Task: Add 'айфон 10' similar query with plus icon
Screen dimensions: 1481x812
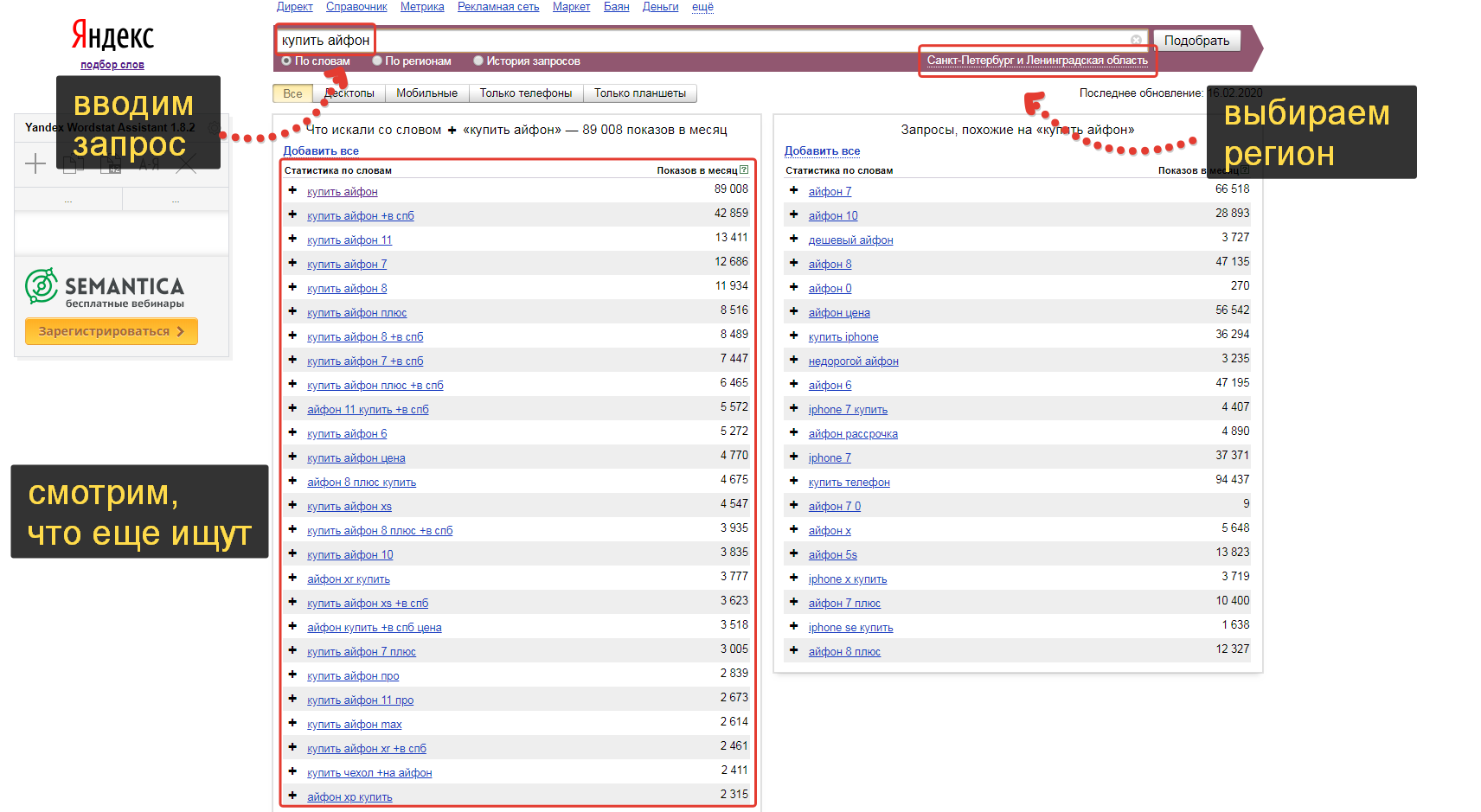Action: (793, 214)
